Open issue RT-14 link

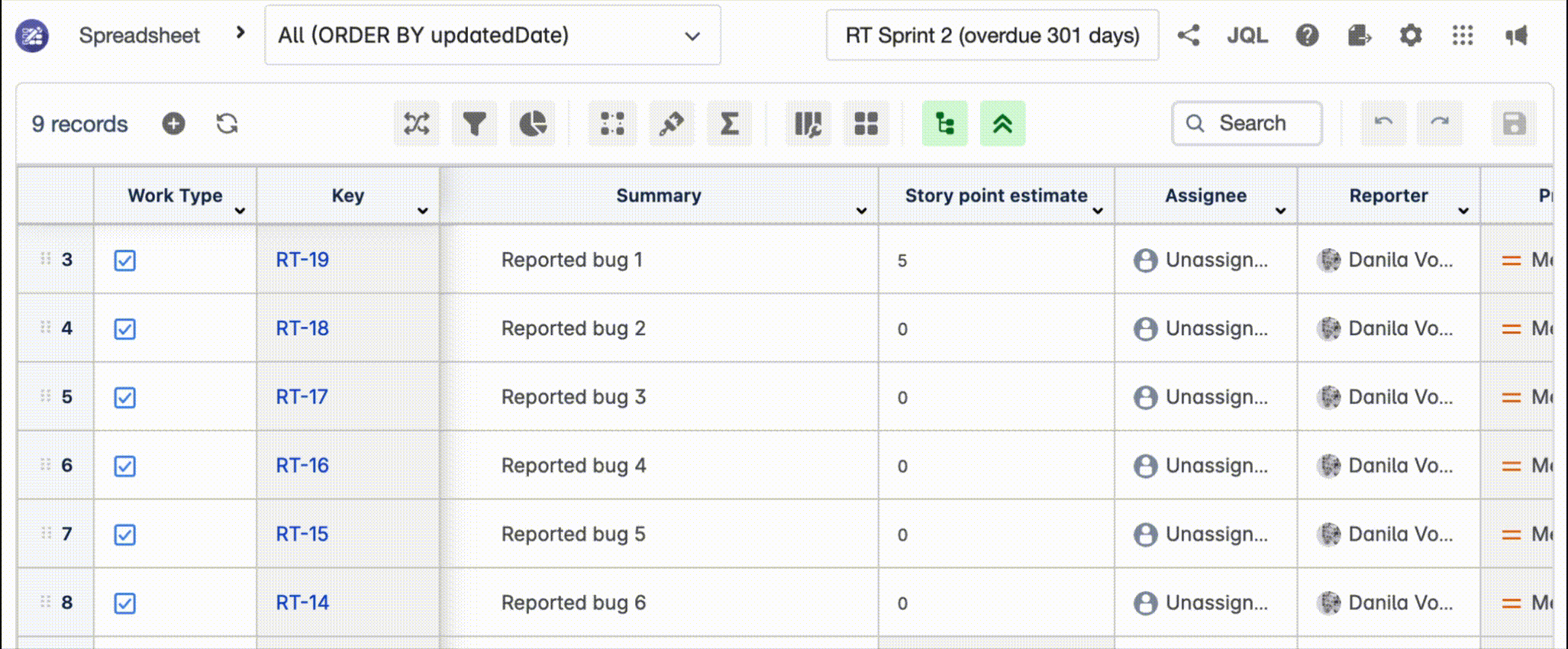coord(302,602)
